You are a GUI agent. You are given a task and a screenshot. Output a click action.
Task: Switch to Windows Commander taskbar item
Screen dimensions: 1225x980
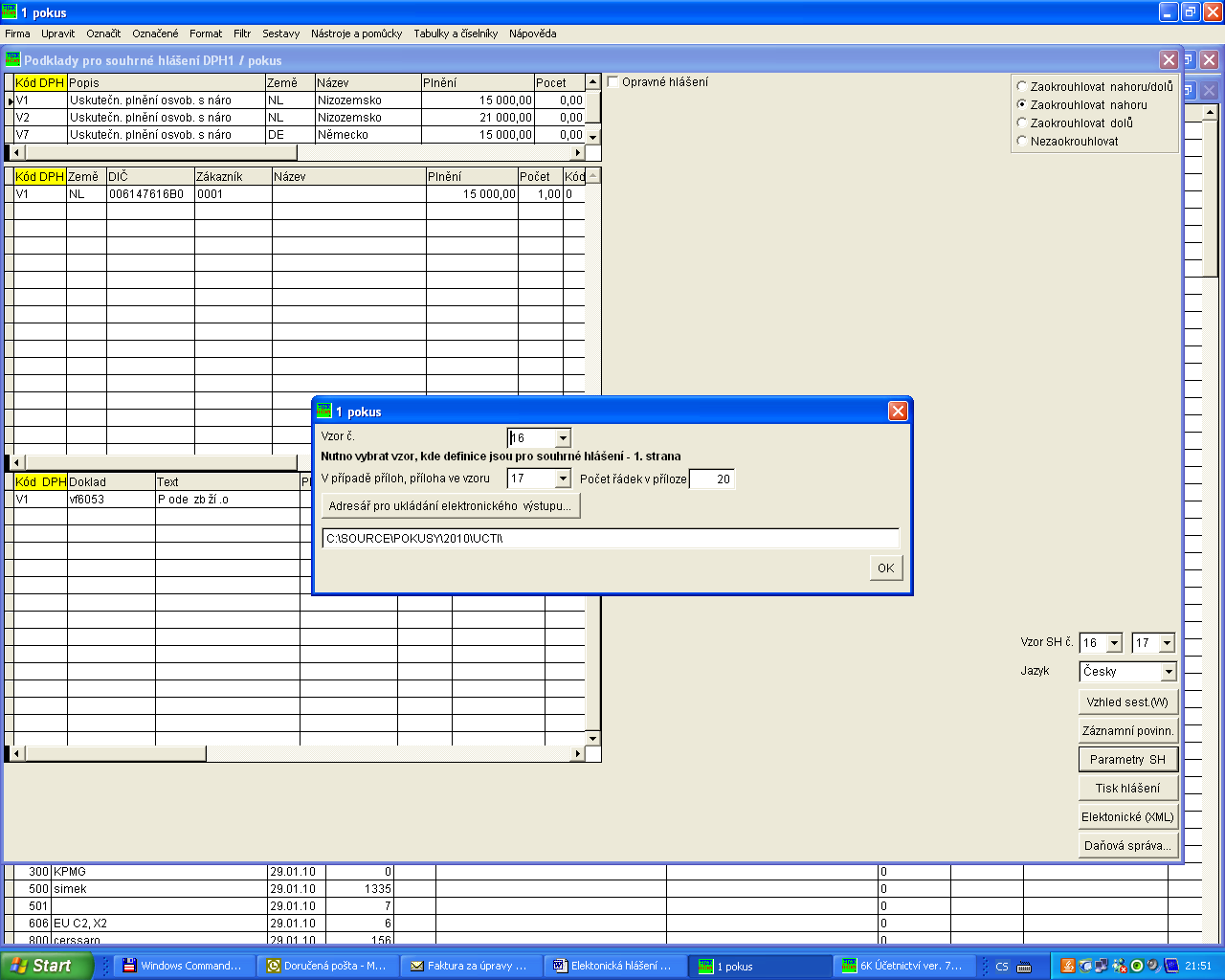(x=186, y=966)
